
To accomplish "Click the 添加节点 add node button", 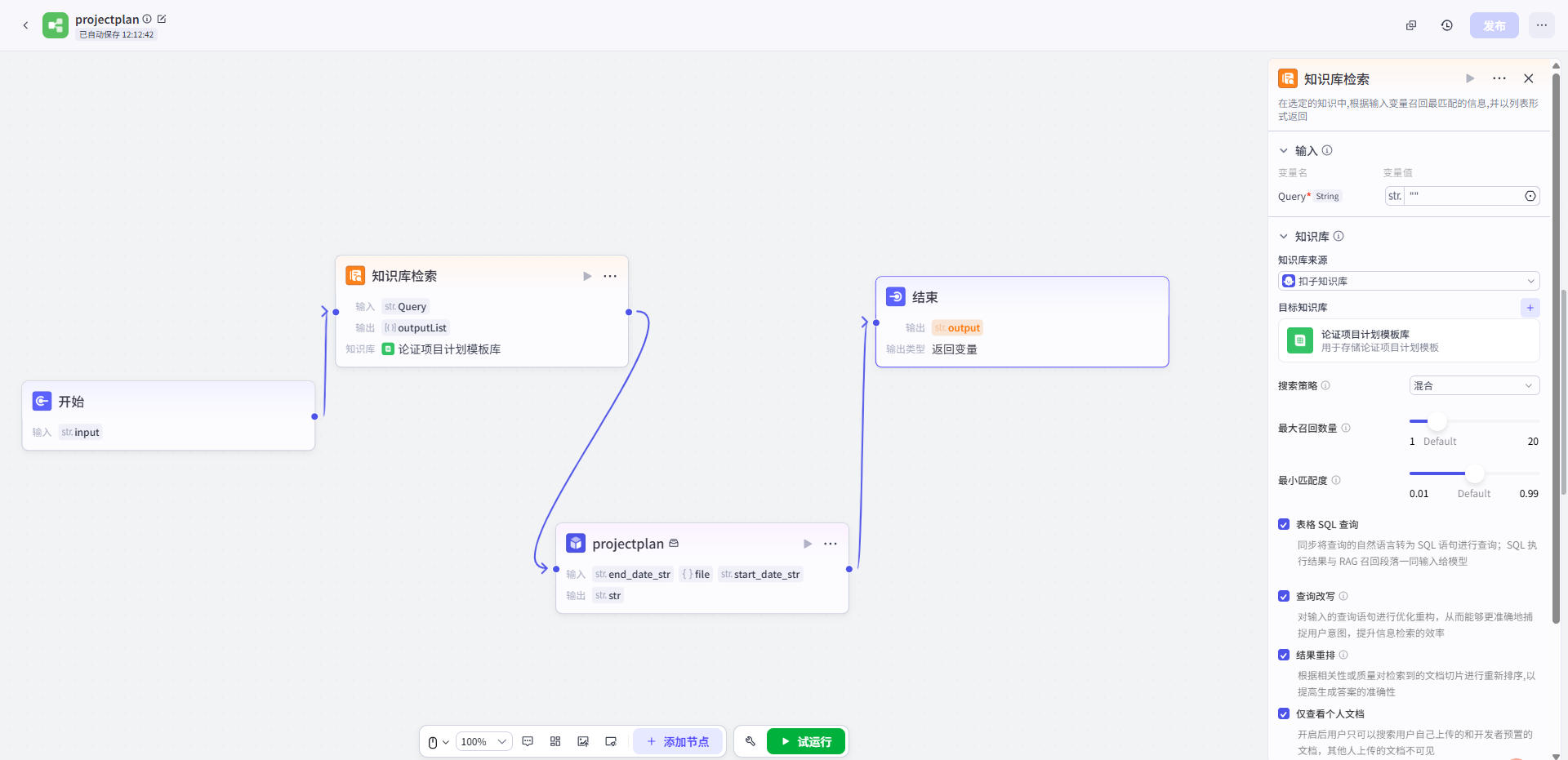I will click(x=677, y=741).
